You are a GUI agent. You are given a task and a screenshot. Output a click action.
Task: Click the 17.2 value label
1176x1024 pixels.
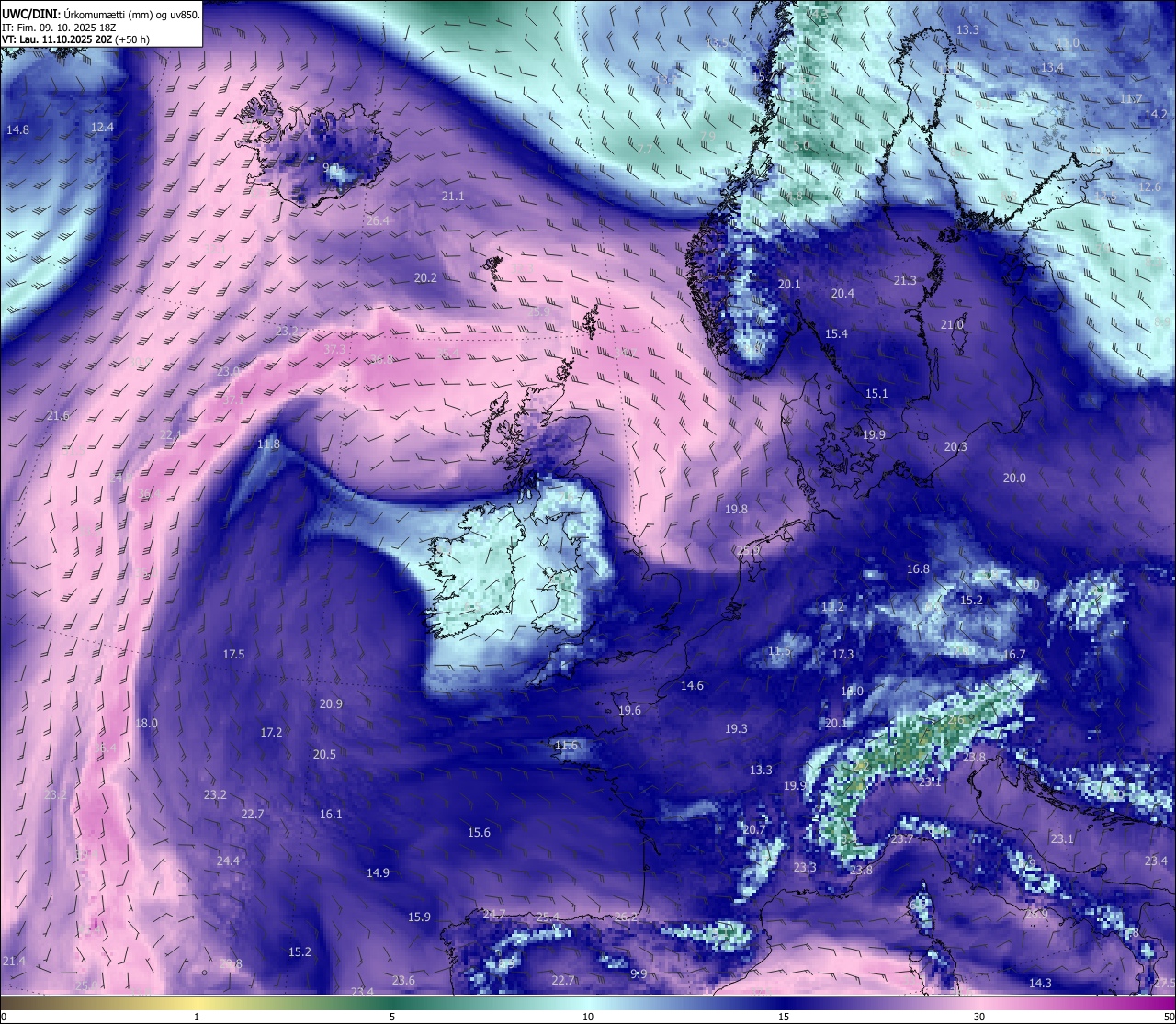(x=271, y=732)
